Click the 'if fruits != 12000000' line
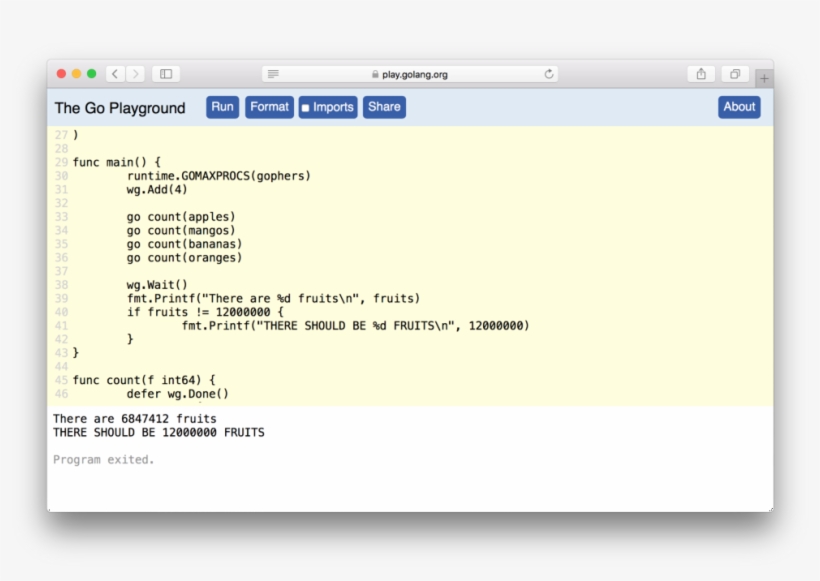The image size is (820, 581). tap(205, 312)
